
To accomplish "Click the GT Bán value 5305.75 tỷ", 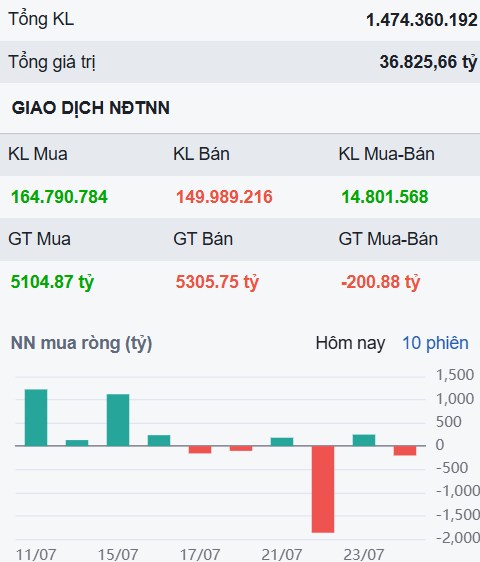I will coord(217,282).
